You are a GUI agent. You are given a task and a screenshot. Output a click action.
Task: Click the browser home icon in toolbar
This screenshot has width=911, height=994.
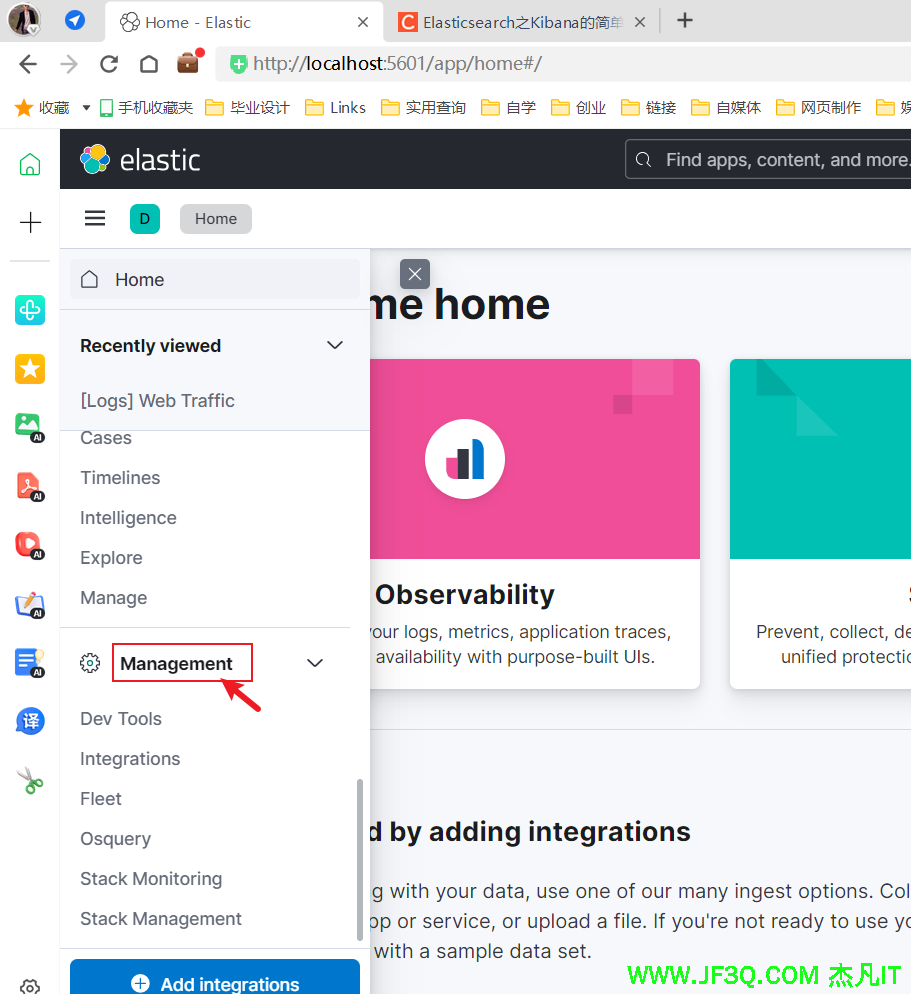148,64
